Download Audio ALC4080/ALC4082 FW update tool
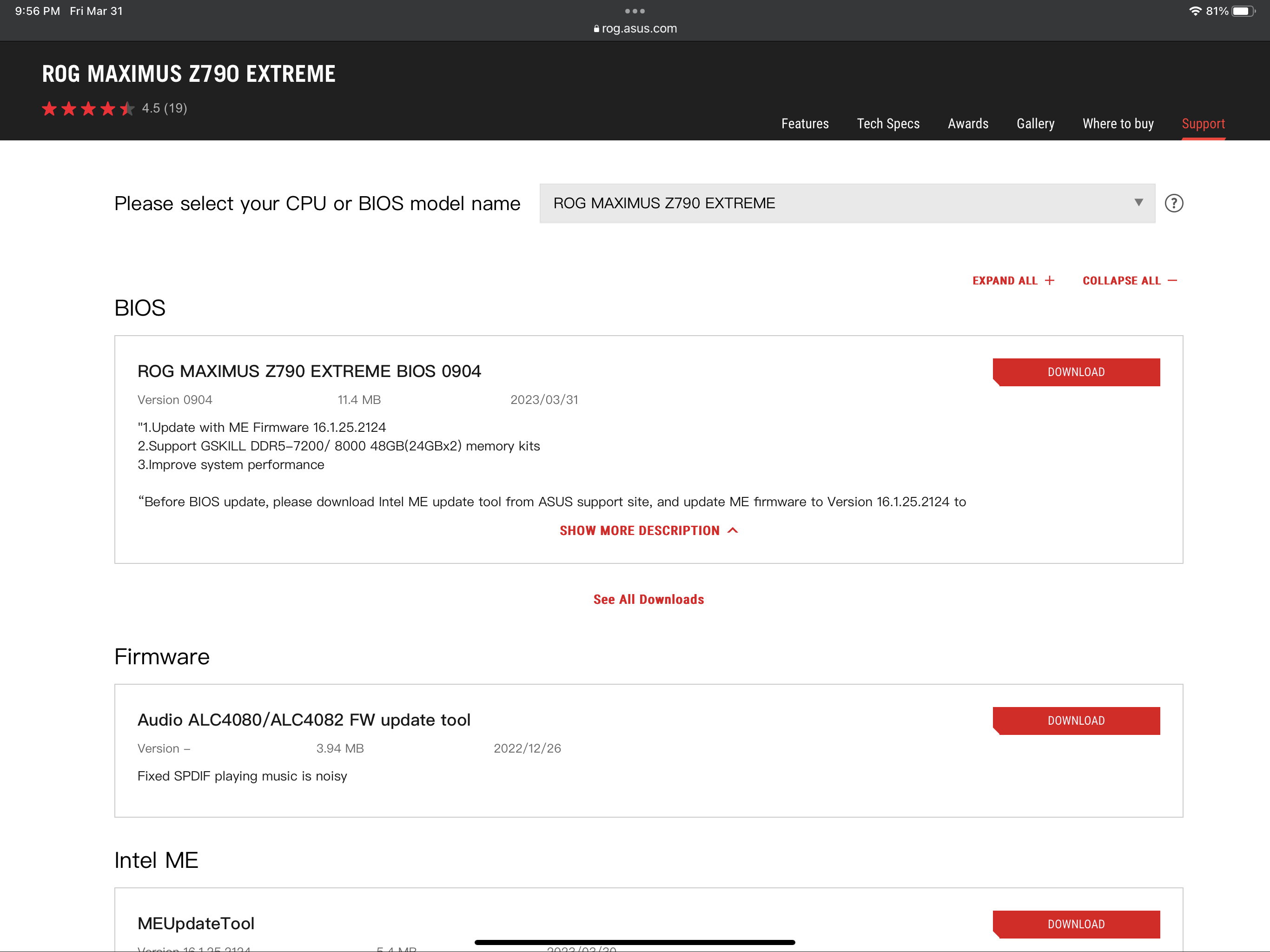This screenshot has width=1270, height=952. [x=1076, y=721]
